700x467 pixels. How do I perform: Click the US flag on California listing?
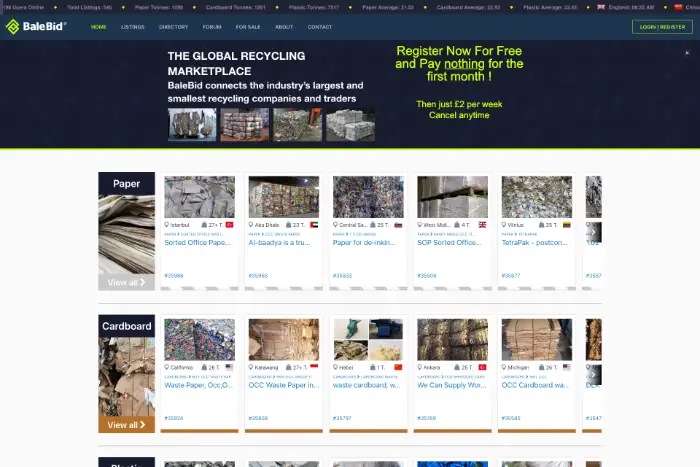229,367
